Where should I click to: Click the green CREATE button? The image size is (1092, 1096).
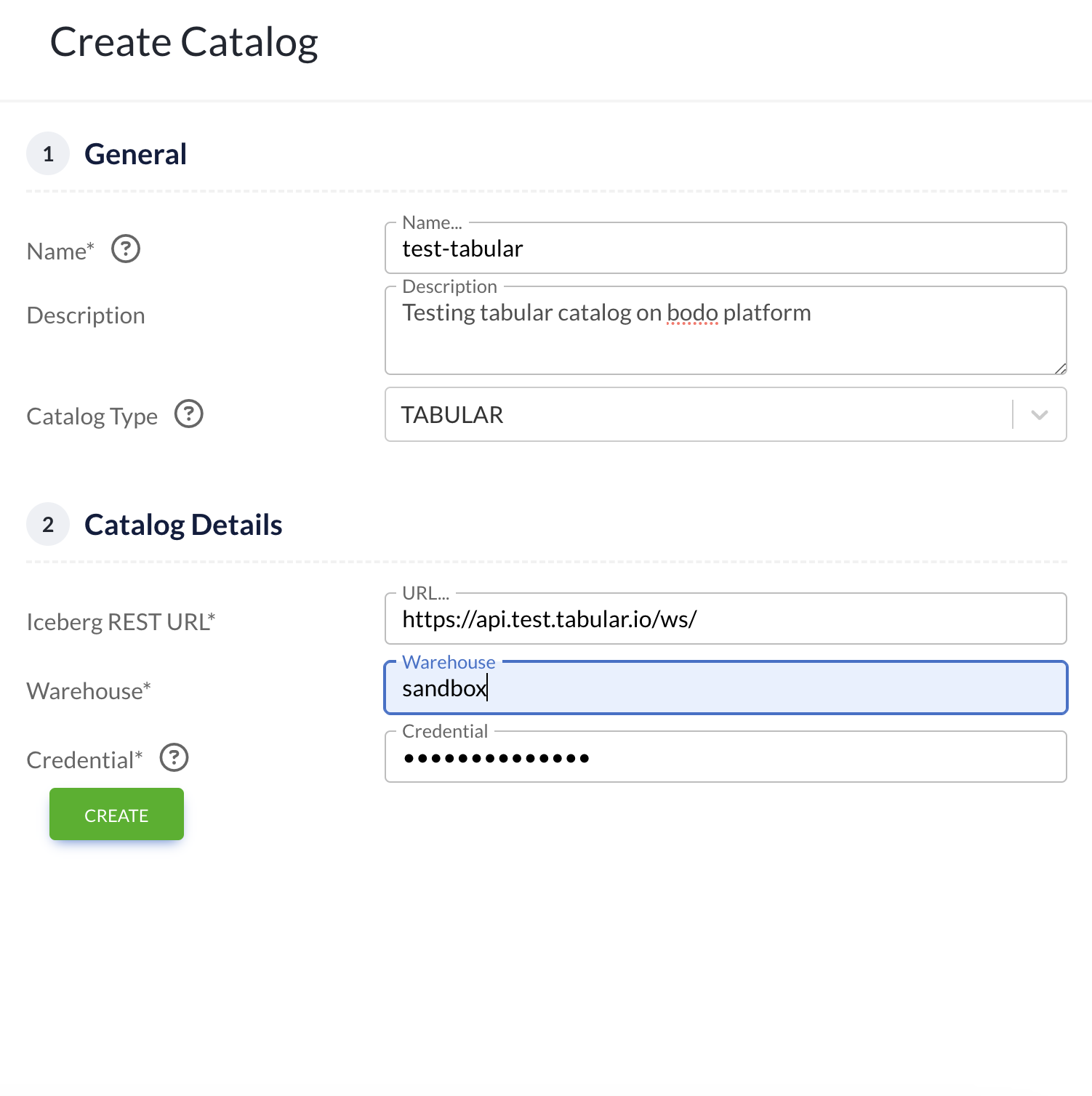(x=116, y=814)
